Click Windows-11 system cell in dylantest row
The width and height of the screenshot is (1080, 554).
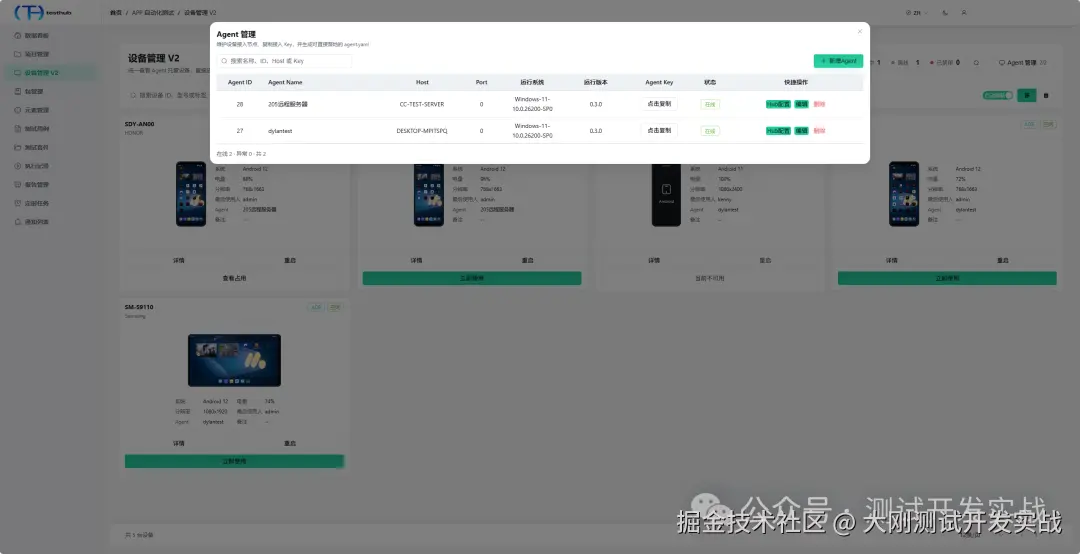(532, 130)
